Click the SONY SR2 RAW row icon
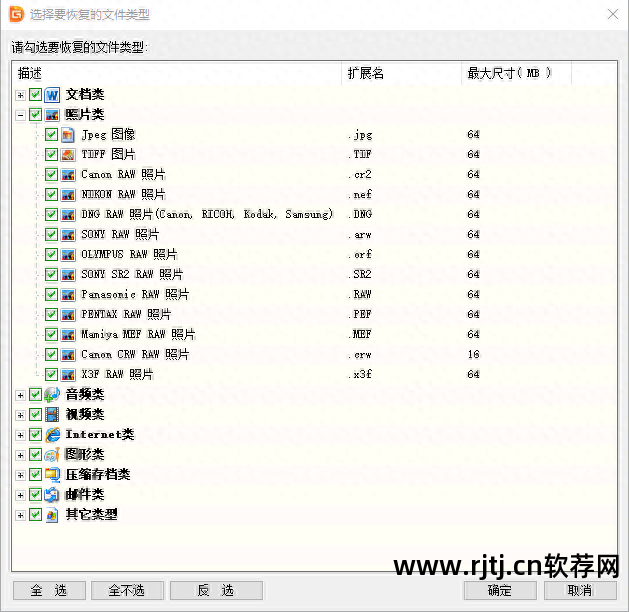The width and height of the screenshot is (629, 612). pyautogui.click(x=68, y=275)
